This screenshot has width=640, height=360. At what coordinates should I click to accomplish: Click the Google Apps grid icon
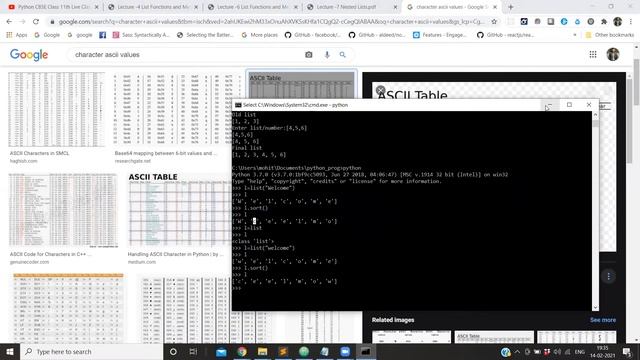click(x=593, y=54)
